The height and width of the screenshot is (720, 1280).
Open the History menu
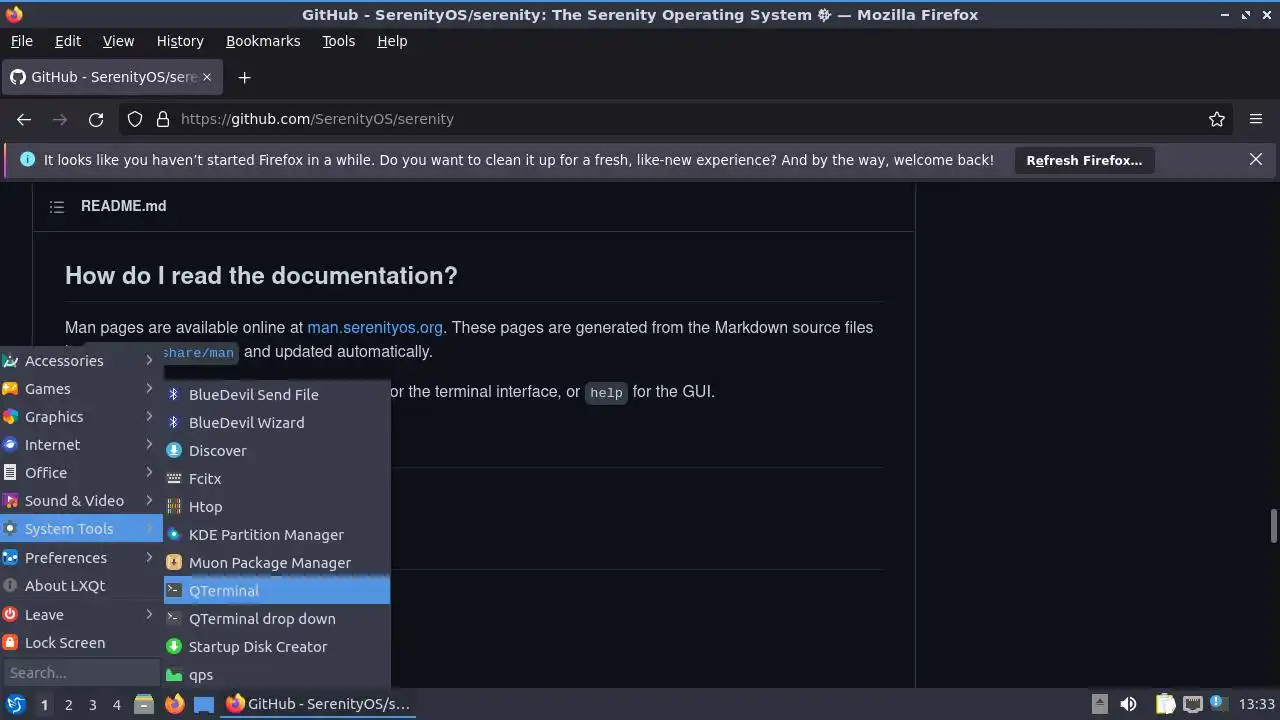180,41
